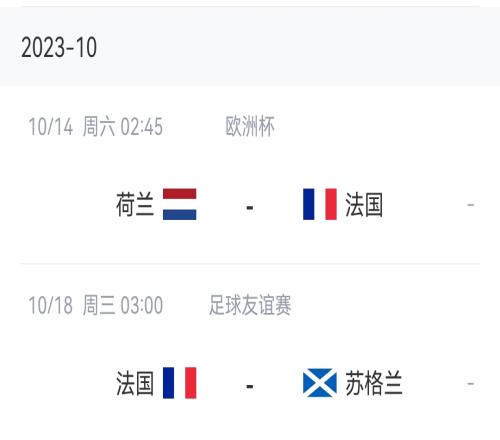Click the divider between the two matches
Screen dimensions: 500x440
pyautogui.click(x=250, y=264)
